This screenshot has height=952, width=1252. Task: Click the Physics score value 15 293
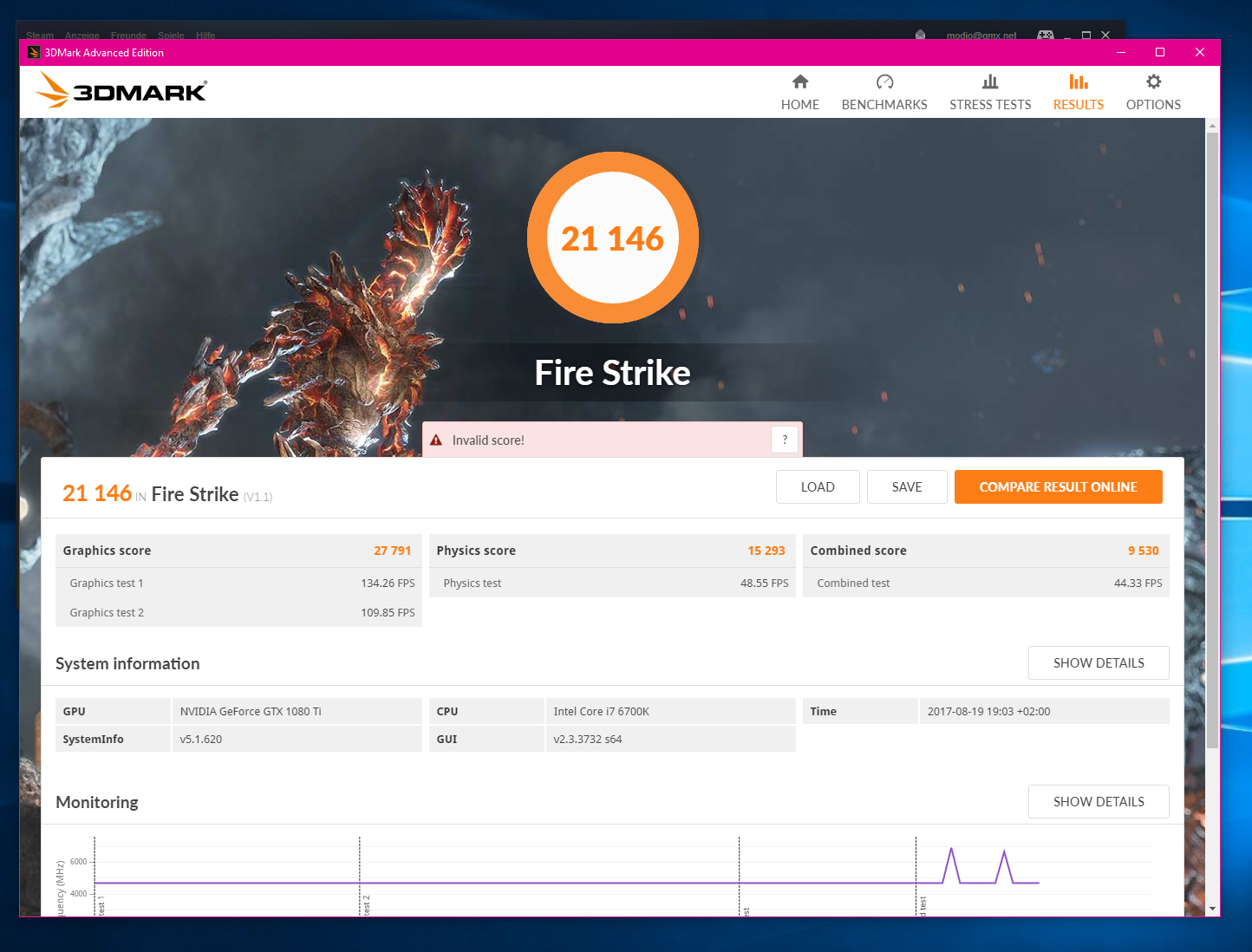766,551
